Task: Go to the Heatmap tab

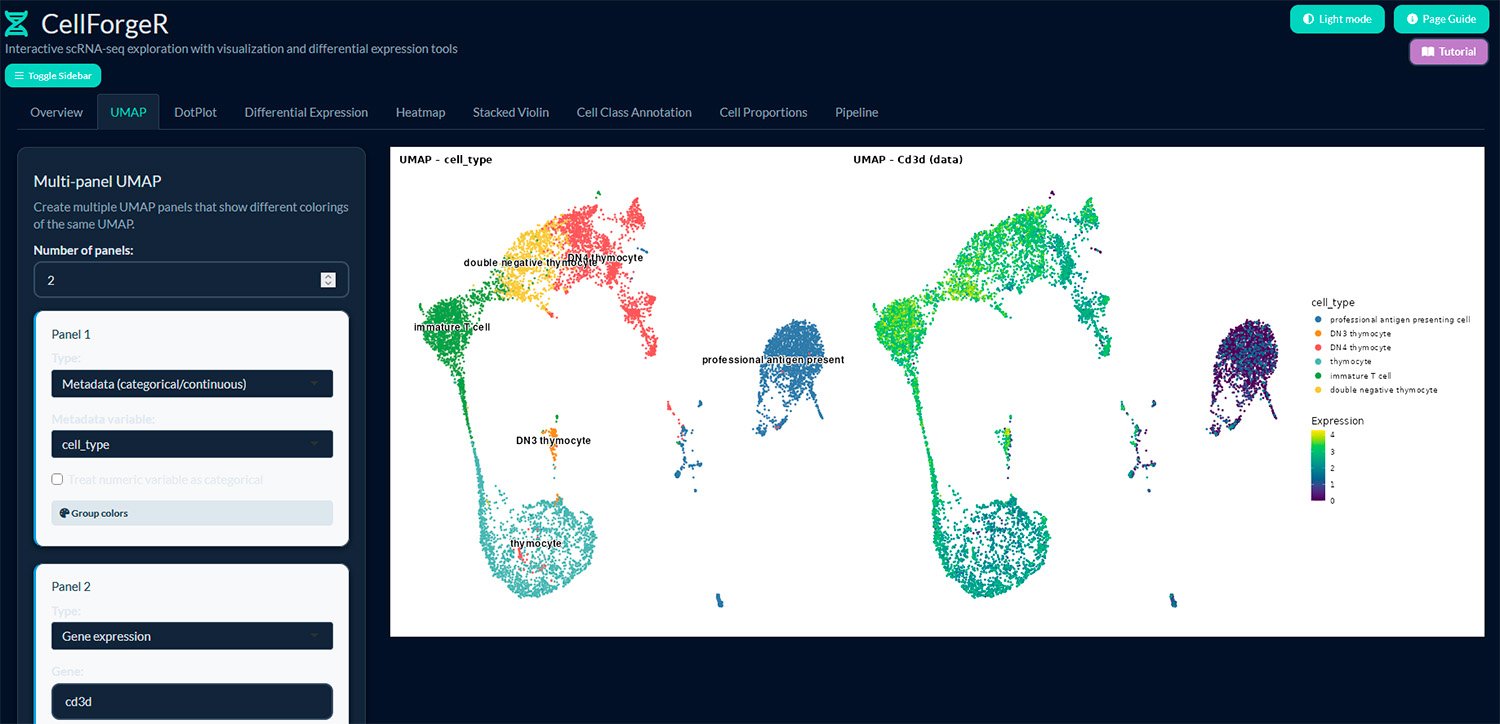Action: tap(420, 112)
